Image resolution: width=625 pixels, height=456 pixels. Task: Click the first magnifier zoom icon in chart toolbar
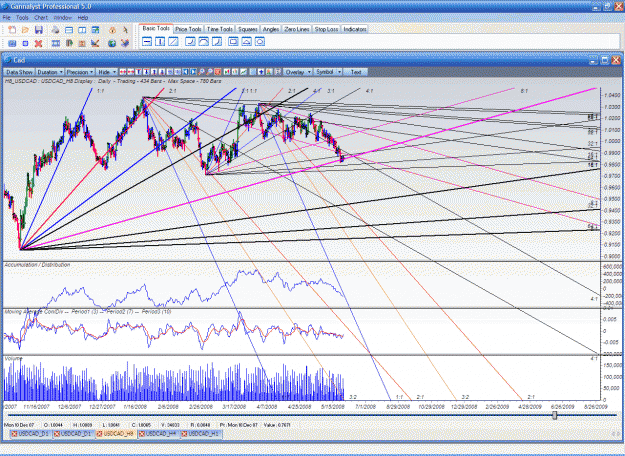pos(202,72)
